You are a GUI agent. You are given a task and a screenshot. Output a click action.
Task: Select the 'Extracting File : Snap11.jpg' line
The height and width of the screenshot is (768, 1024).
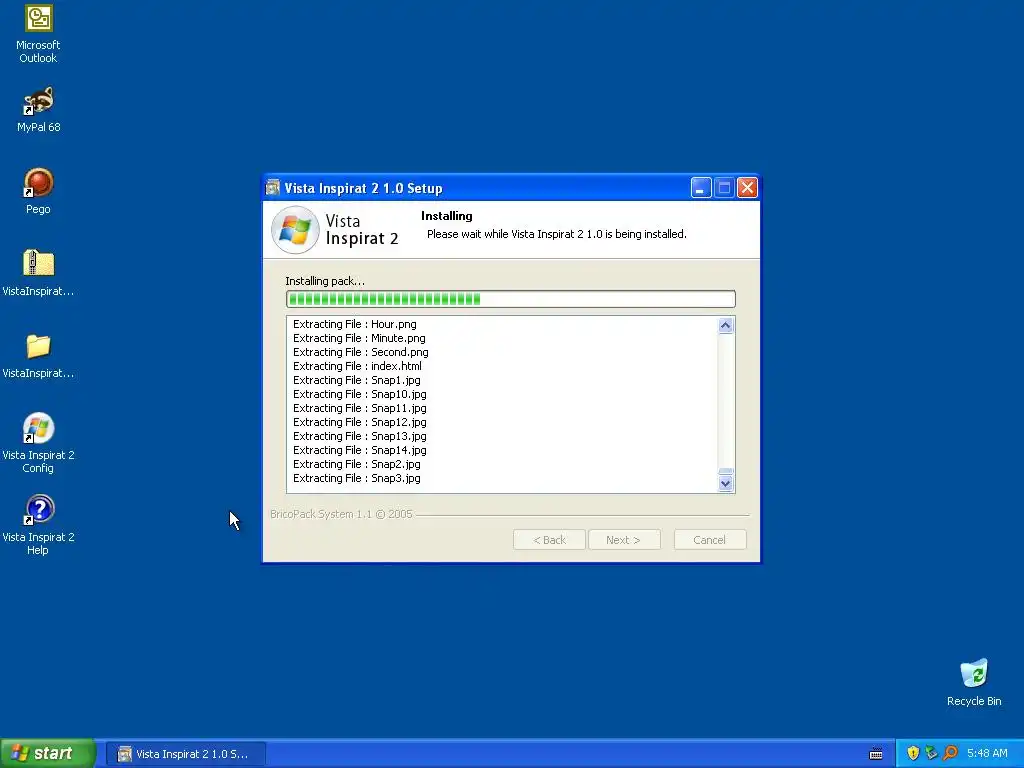click(x=360, y=408)
